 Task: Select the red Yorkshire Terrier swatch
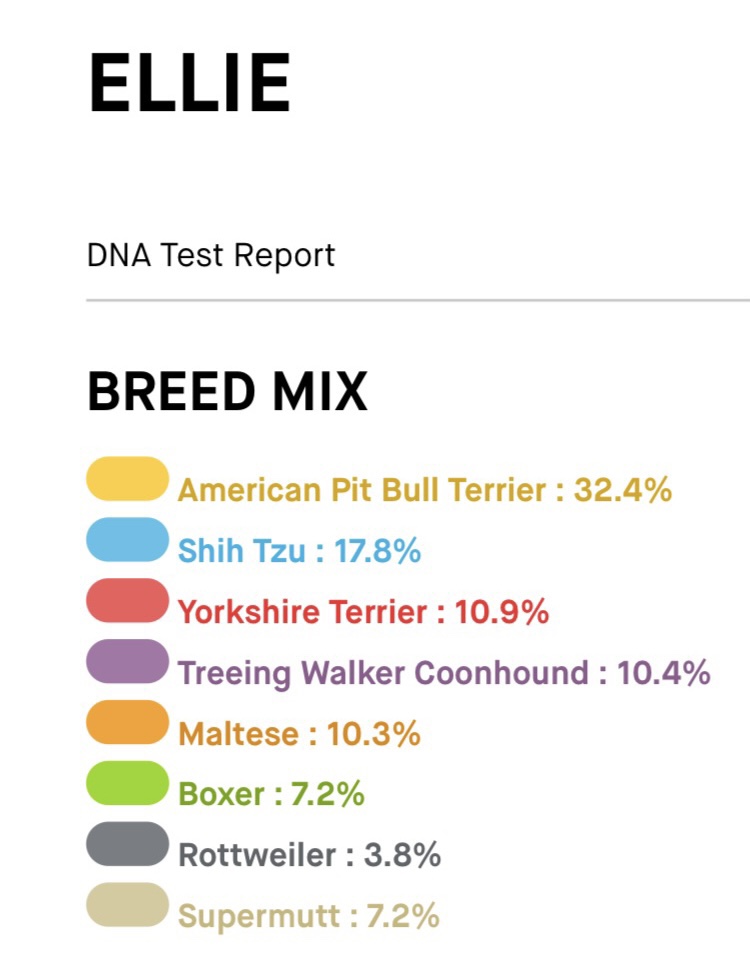127,601
